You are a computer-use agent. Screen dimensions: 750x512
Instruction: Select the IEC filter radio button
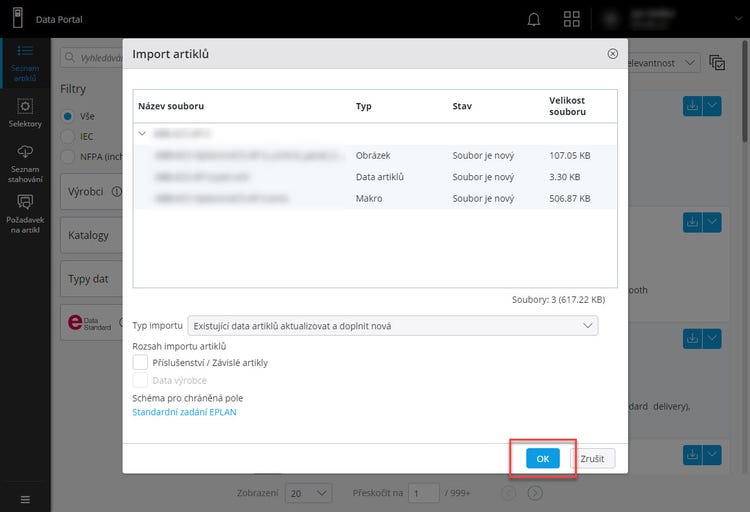[68, 136]
